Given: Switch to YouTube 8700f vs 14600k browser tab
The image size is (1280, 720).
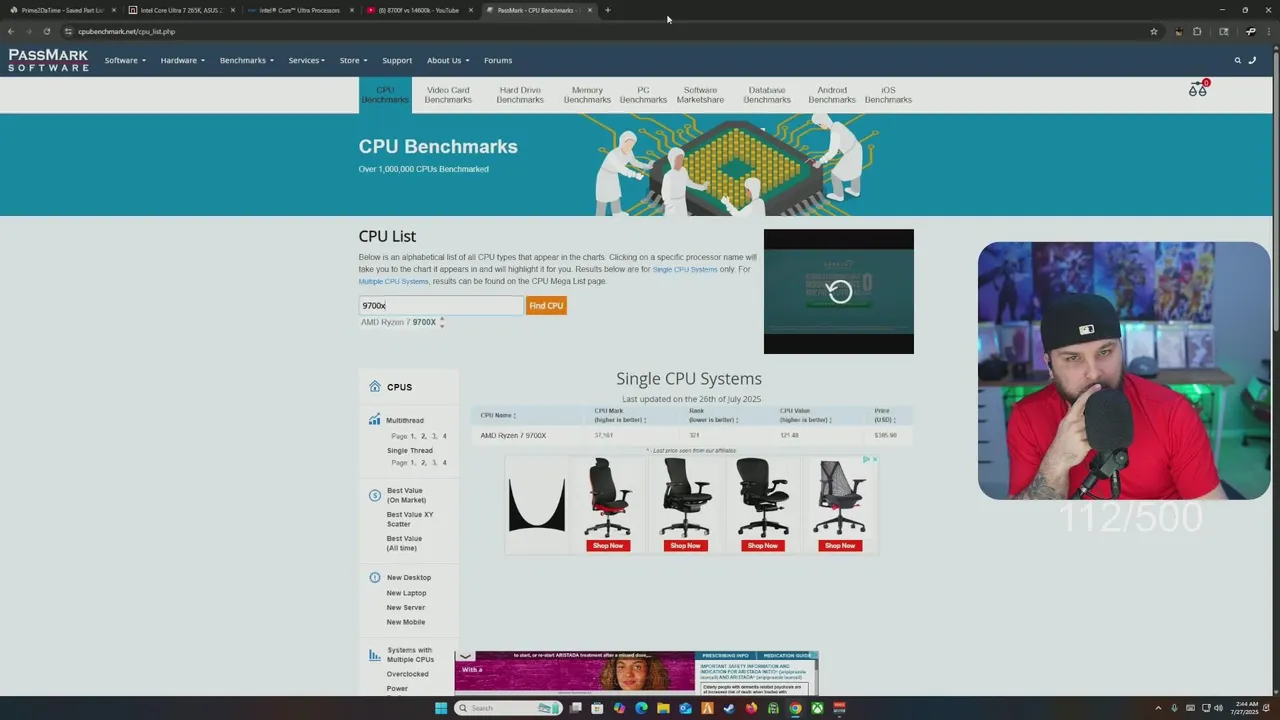Looking at the screenshot, I should click(x=418, y=10).
